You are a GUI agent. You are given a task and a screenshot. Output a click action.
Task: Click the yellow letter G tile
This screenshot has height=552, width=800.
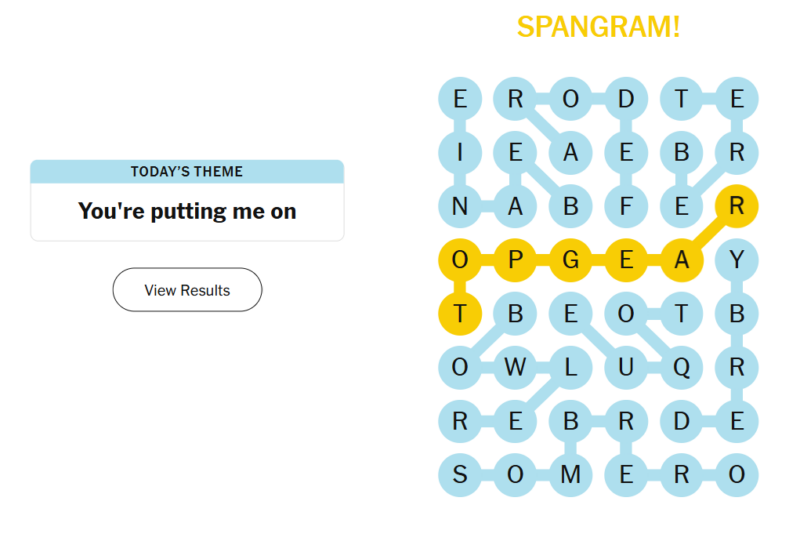pos(571,260)
